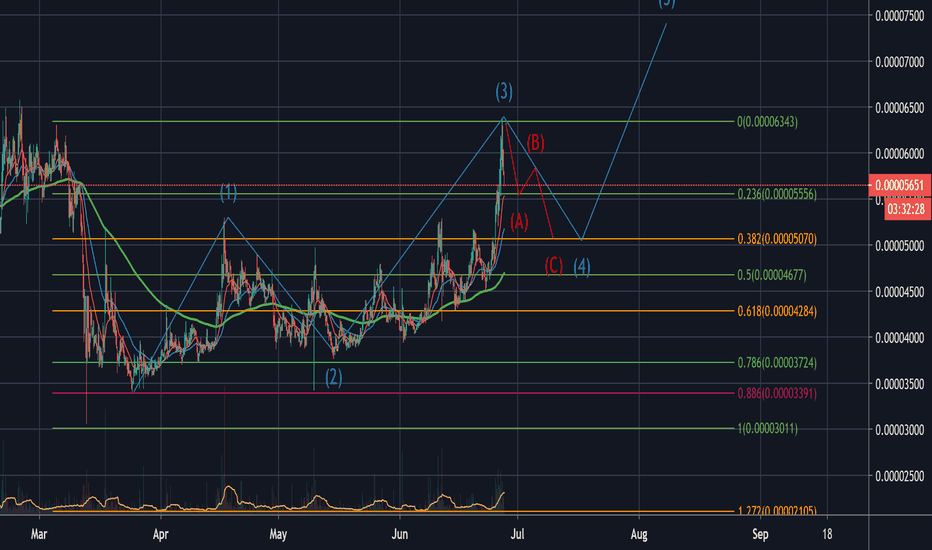Click the 0.00004500 price scale value
The height and width of the screenshot is (550, 932).
point(900,292)
